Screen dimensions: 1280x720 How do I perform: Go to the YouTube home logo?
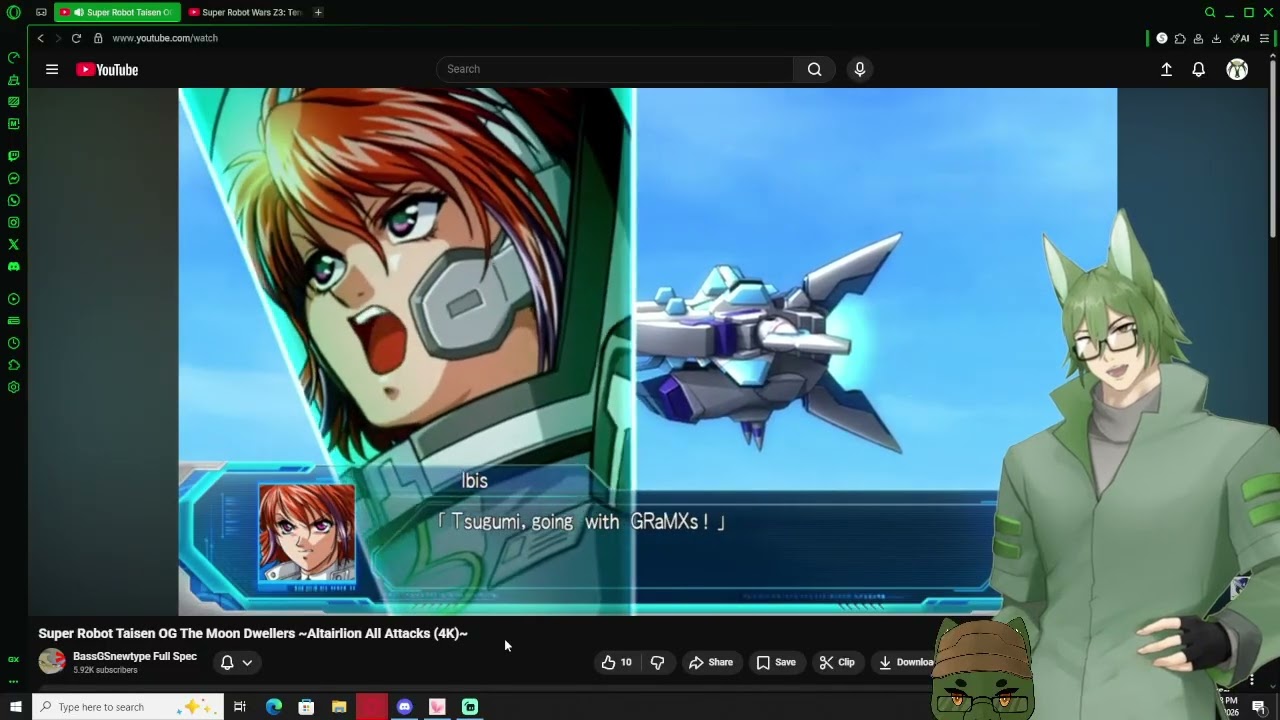pos(107,69)
